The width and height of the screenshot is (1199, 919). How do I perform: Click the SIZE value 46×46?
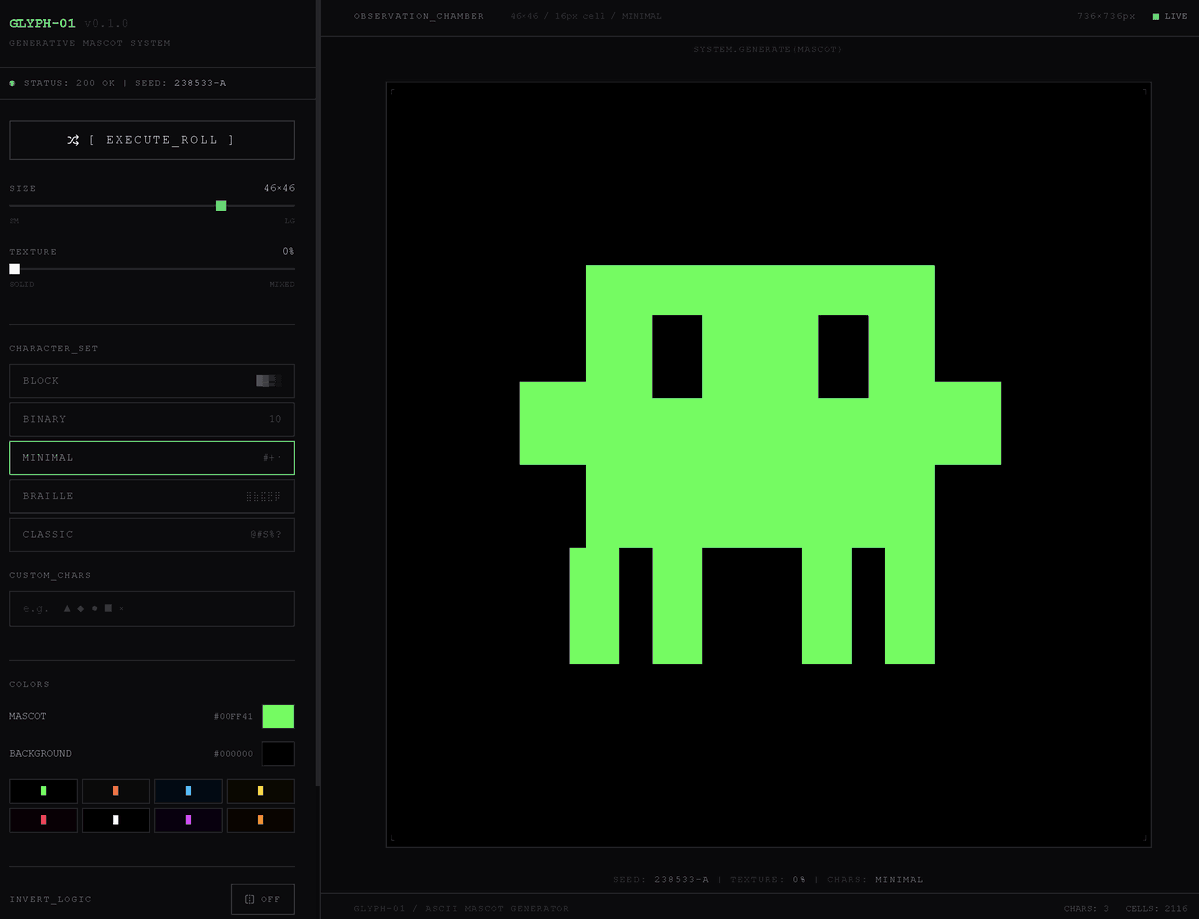click(x=279, y=188)
